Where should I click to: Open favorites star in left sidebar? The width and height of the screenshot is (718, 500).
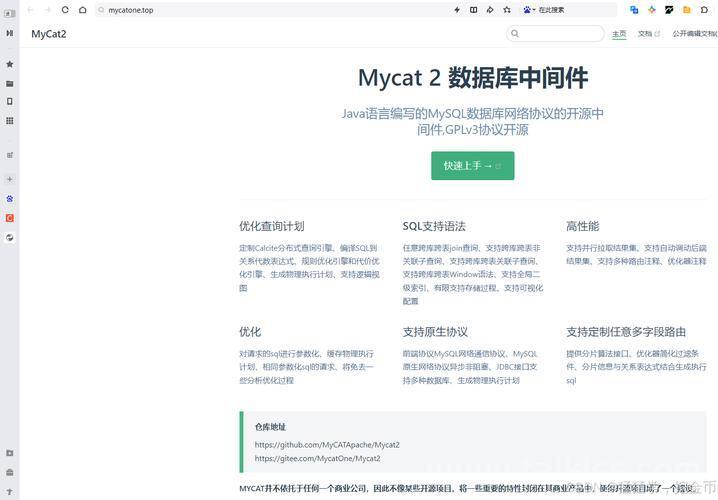point(10,64)
